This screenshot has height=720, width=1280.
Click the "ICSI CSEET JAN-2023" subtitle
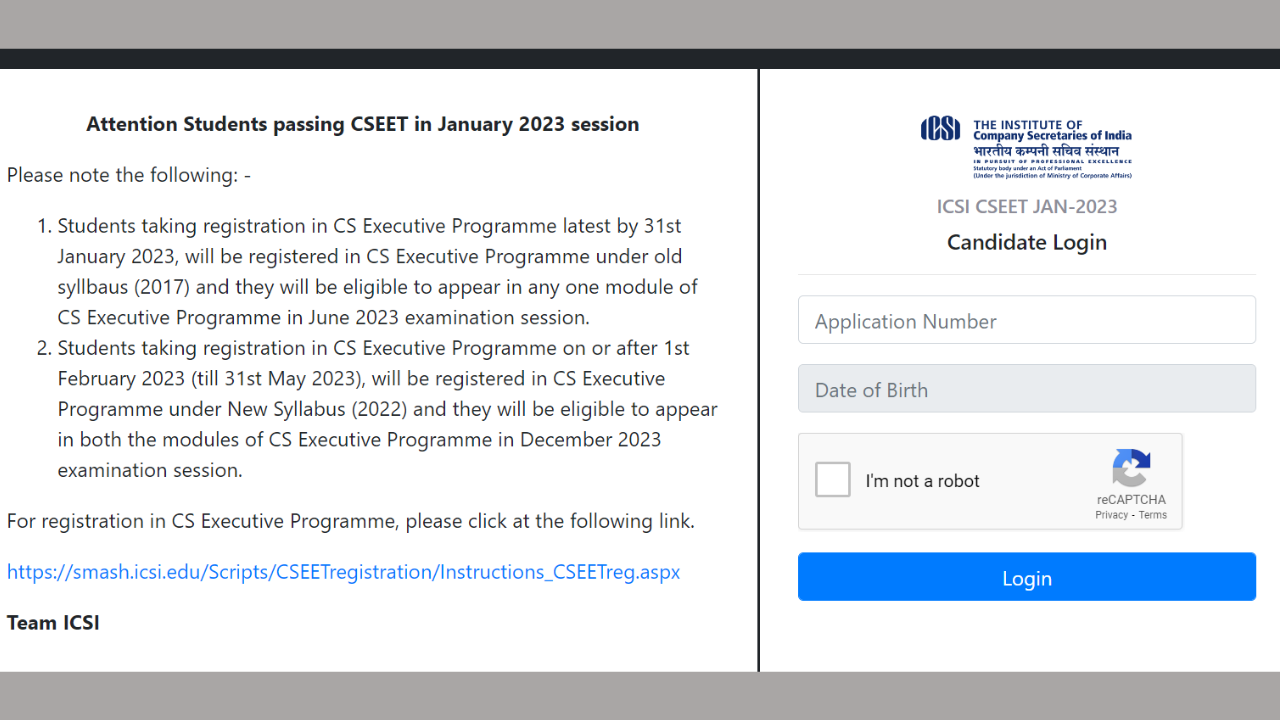[x=1026, y=207]
